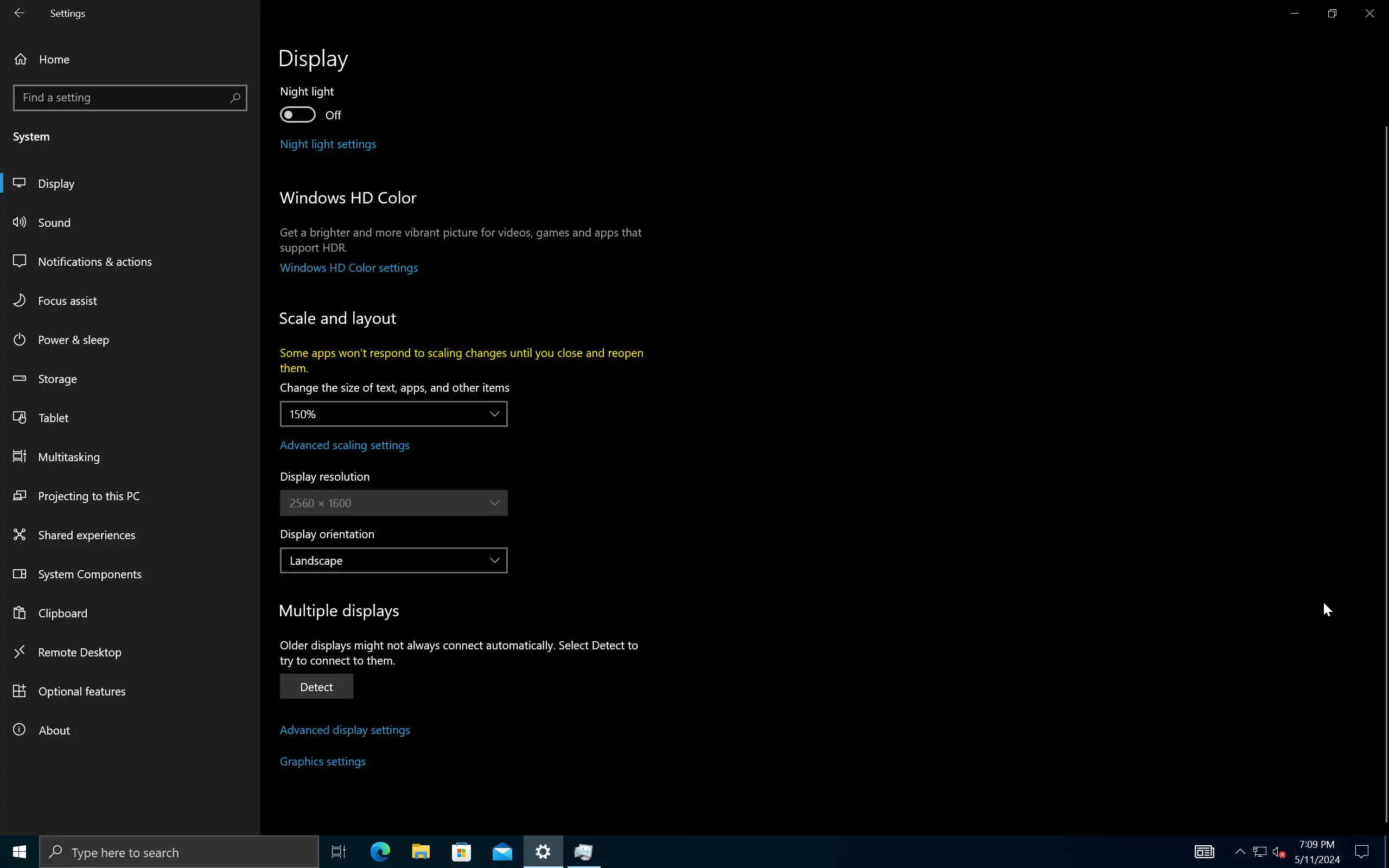Open Night light settings link
The image size is (1389, 868).
click(328, 144)
